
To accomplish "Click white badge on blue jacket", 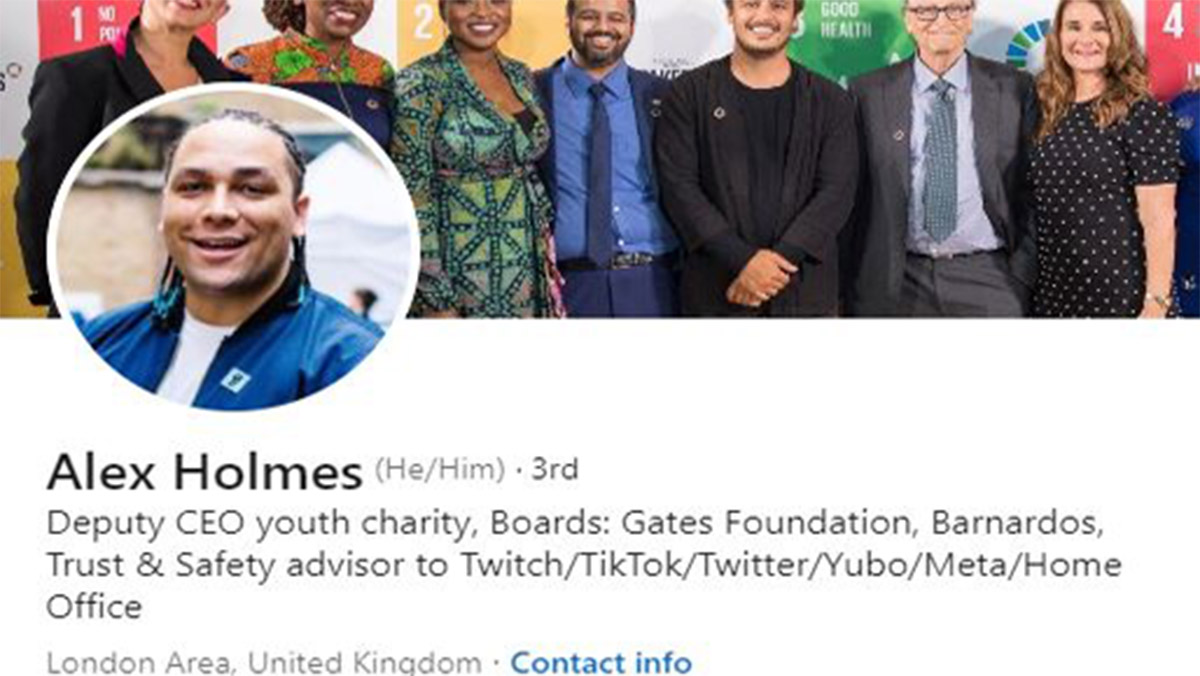I will pos(235,378).
